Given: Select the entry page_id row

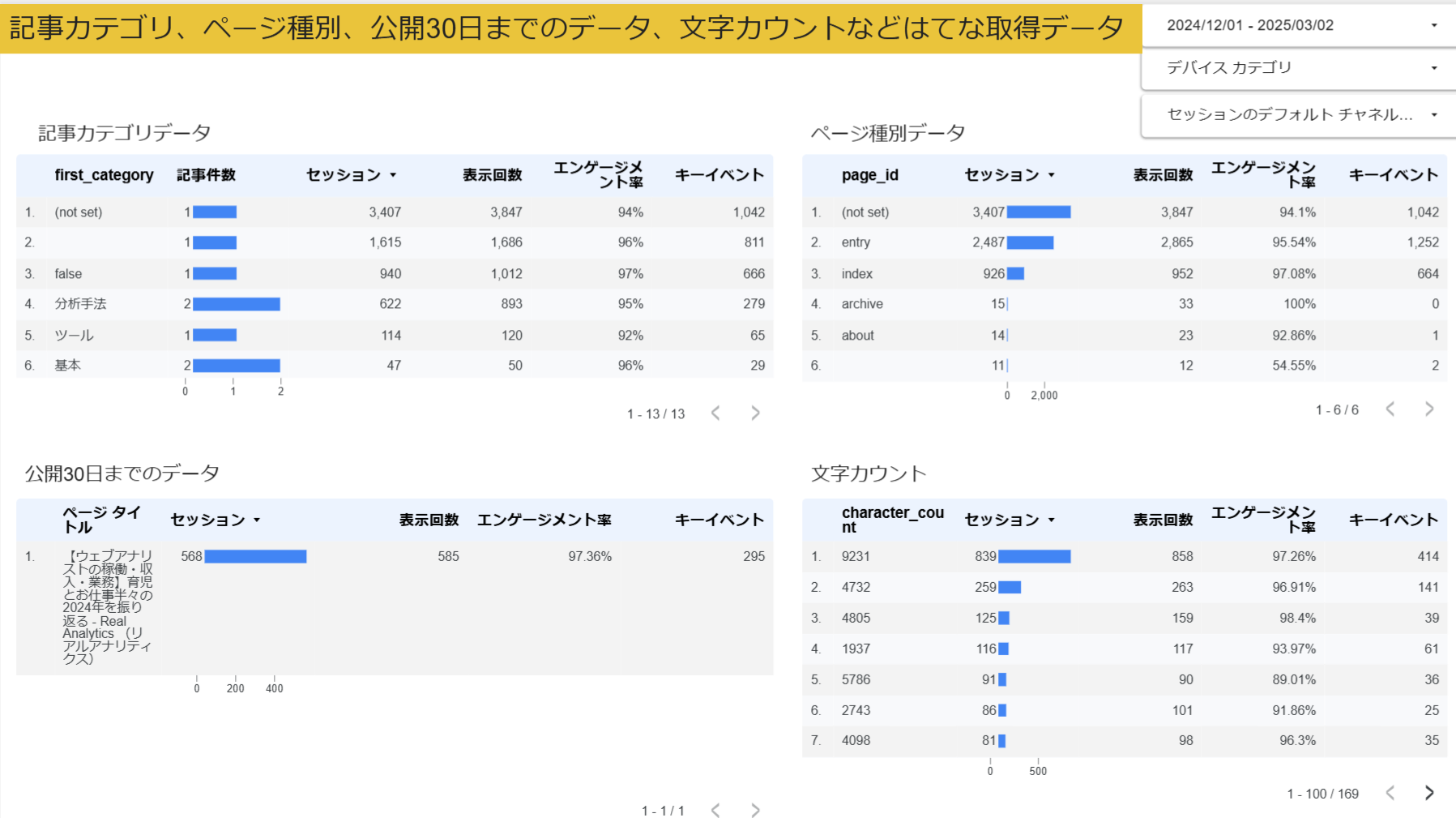Looking at the screenshot, I should pyautogui.click(x=1125, y=242).
